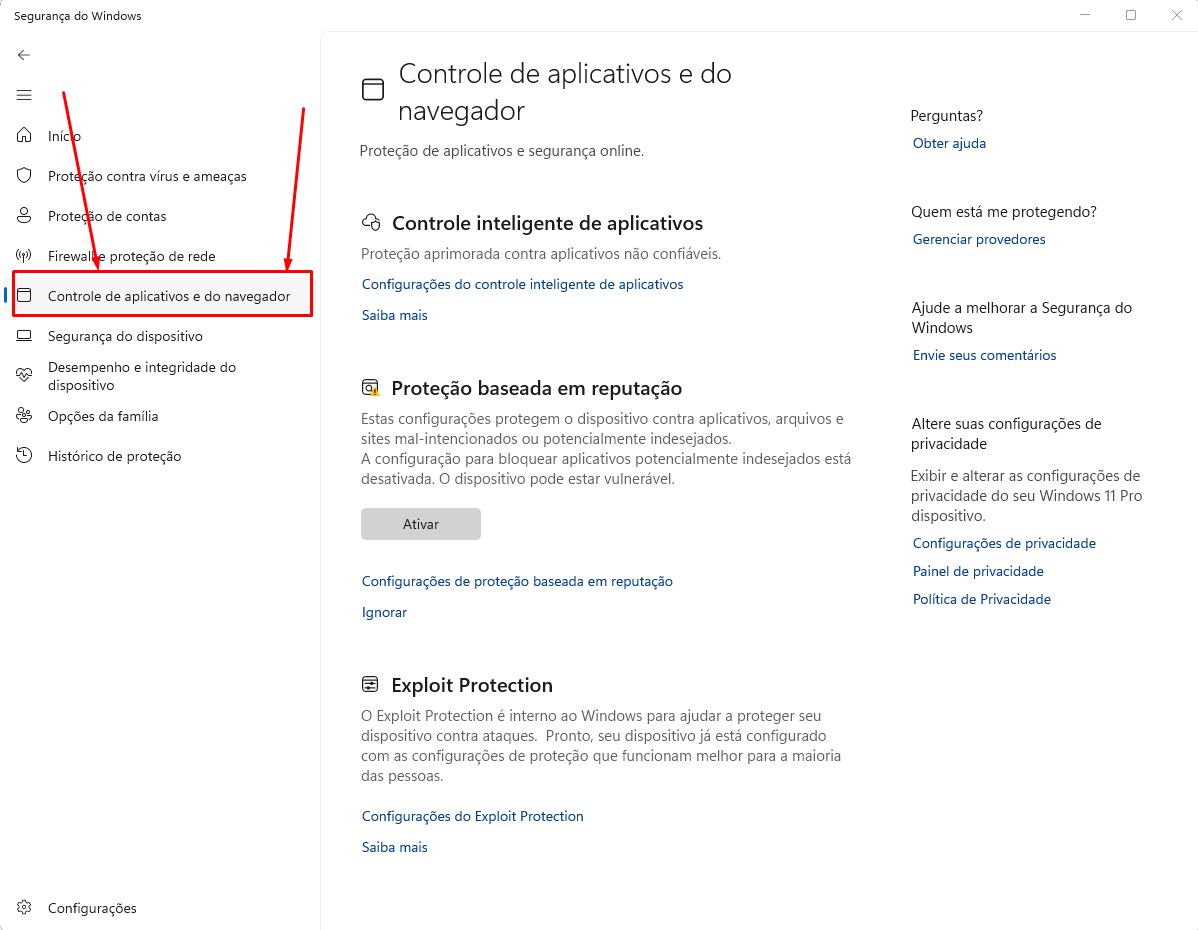Open the hamburger navigation menu
The height and width of the screenshot is (930, 1198).
(x=24, y=95)
